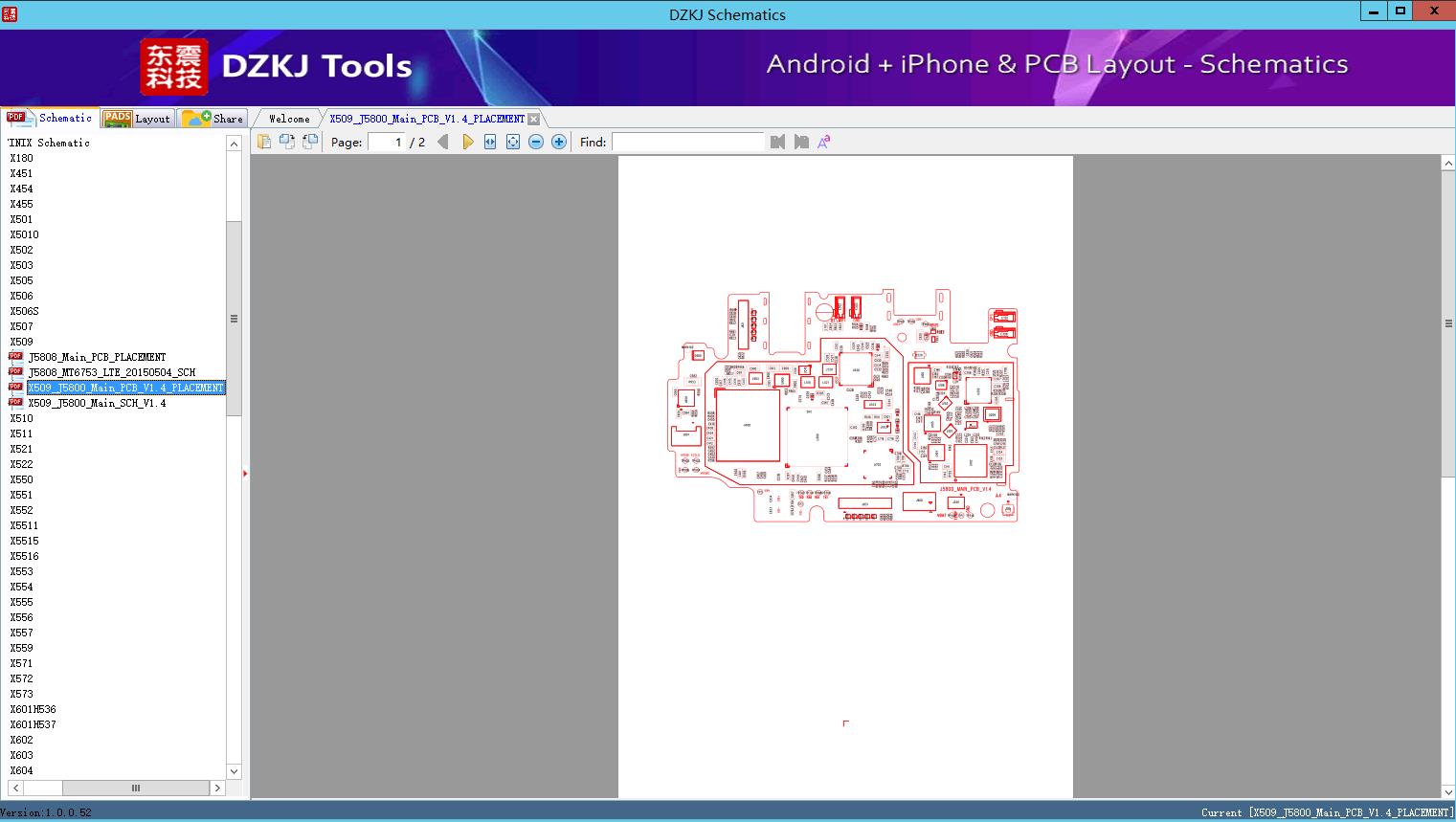1456x822 pixels.
Task: Click the fit width icon
Action: [x=490, y=142]
